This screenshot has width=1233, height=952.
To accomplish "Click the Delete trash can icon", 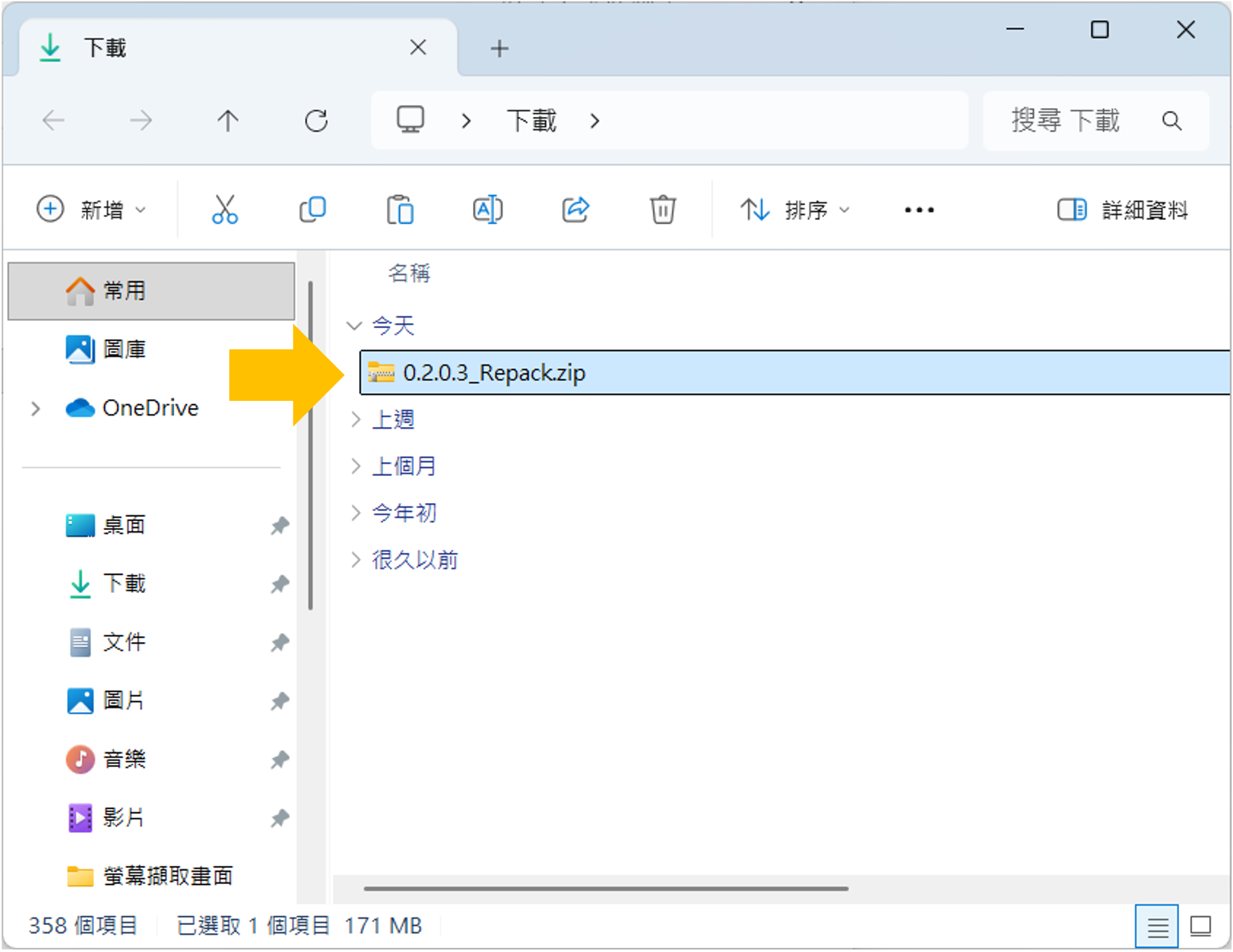I will (663, 209).
